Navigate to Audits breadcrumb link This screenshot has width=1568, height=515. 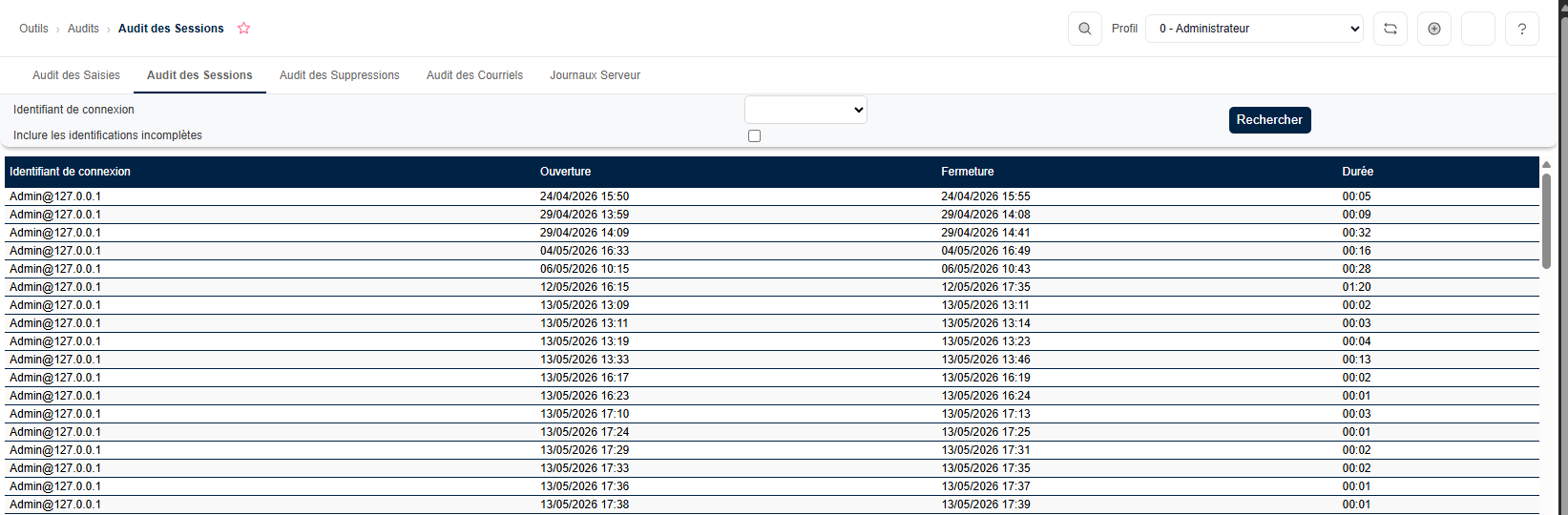[83, 29]
